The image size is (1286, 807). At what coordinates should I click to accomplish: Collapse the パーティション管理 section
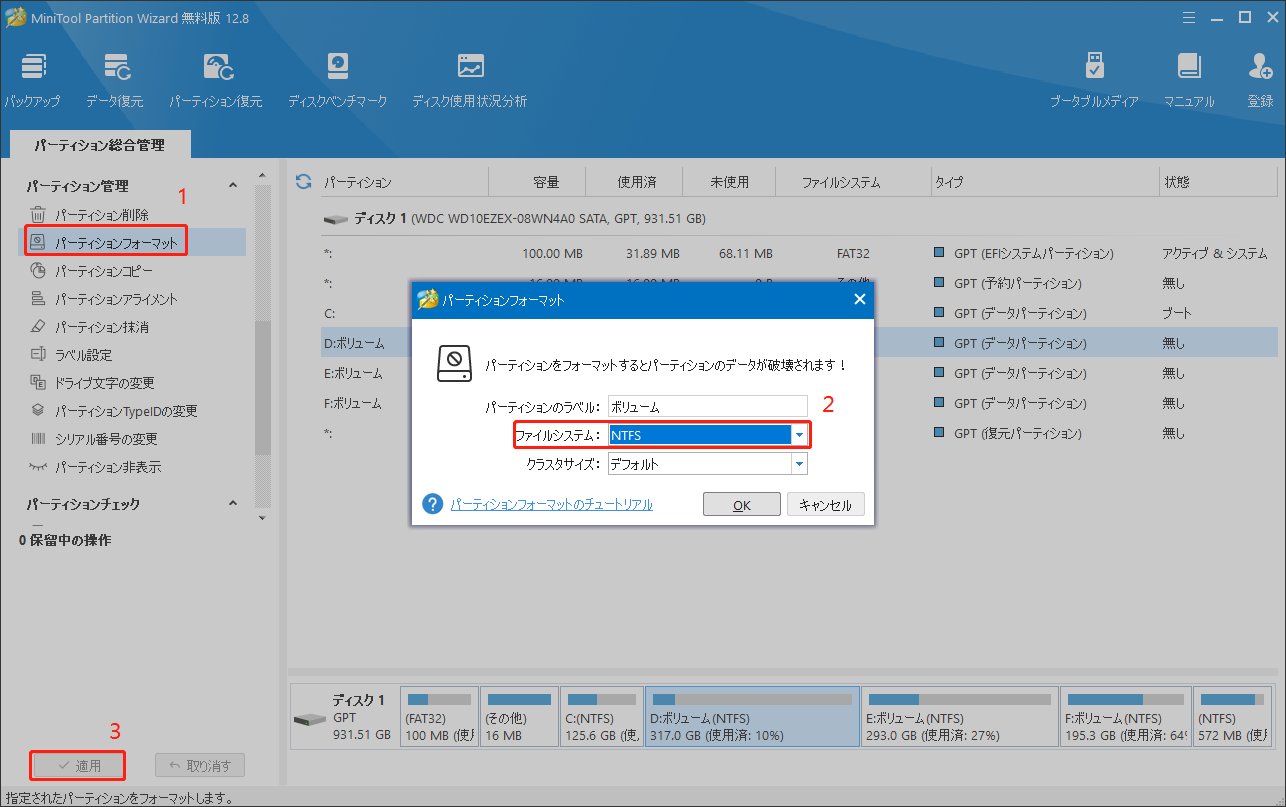234,186
